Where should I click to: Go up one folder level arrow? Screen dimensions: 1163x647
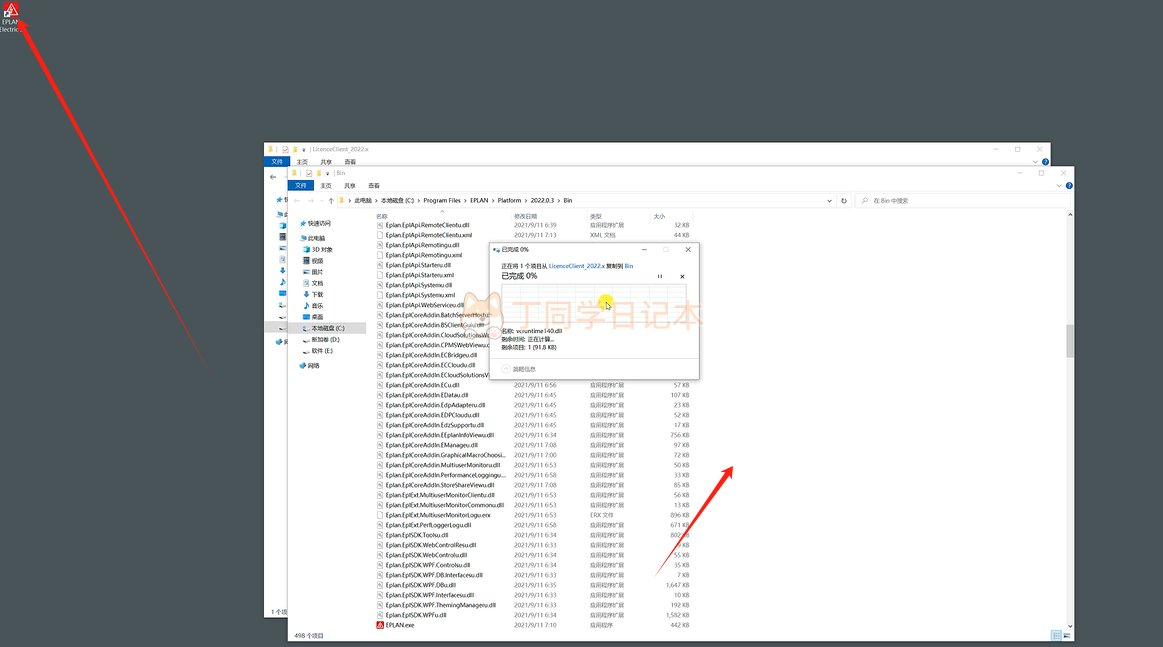click(x=331, y=201)
